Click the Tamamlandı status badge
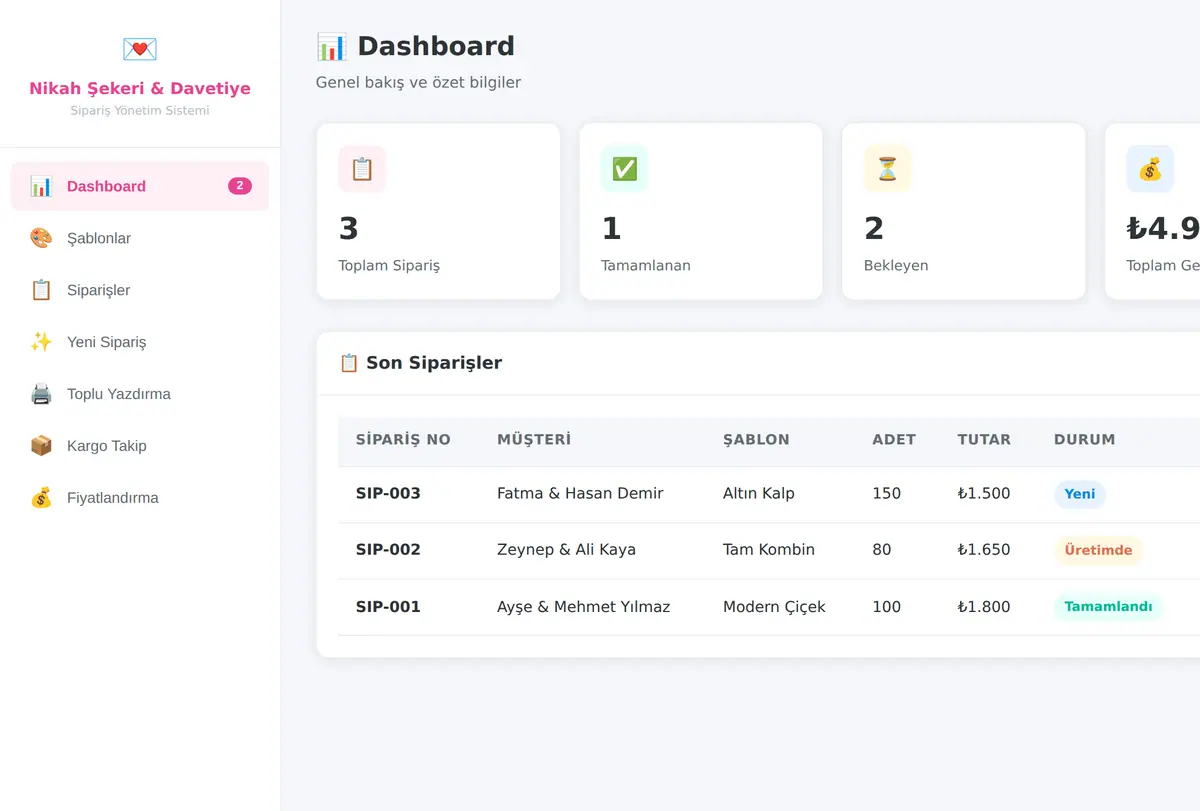Screen dimensions: 1200x811 point(1108,607)
